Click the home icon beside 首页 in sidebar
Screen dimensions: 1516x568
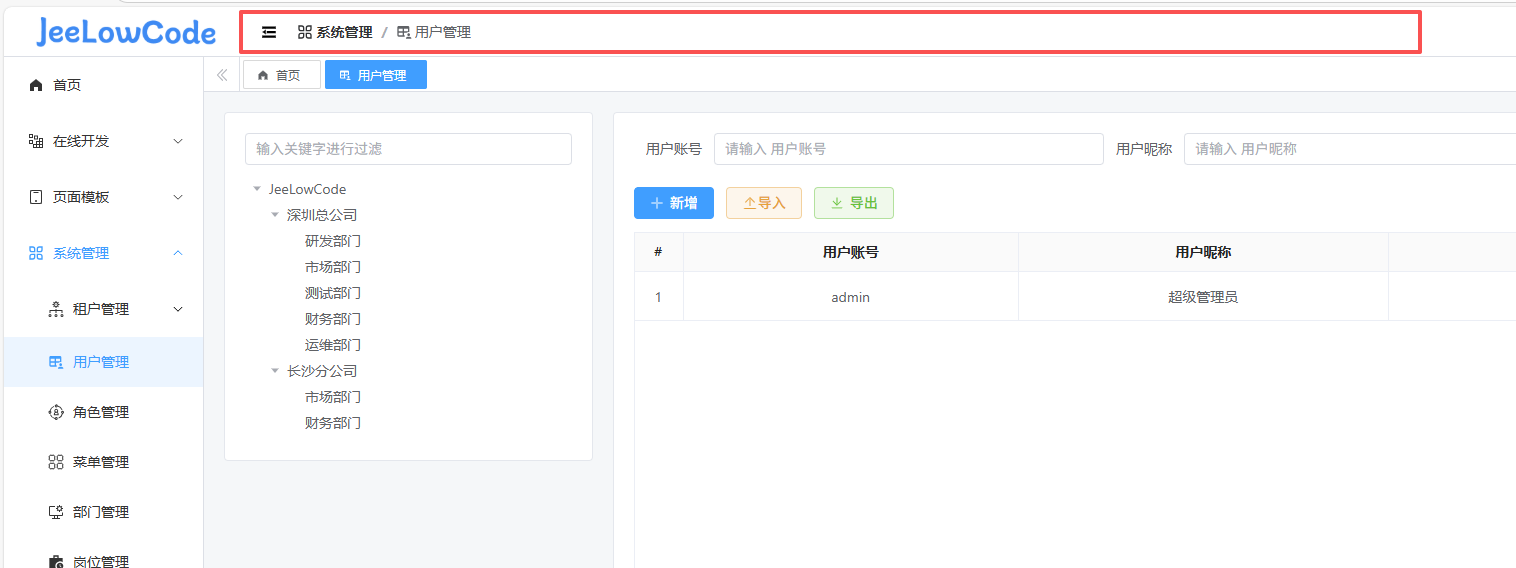click(x=36, y=85)
